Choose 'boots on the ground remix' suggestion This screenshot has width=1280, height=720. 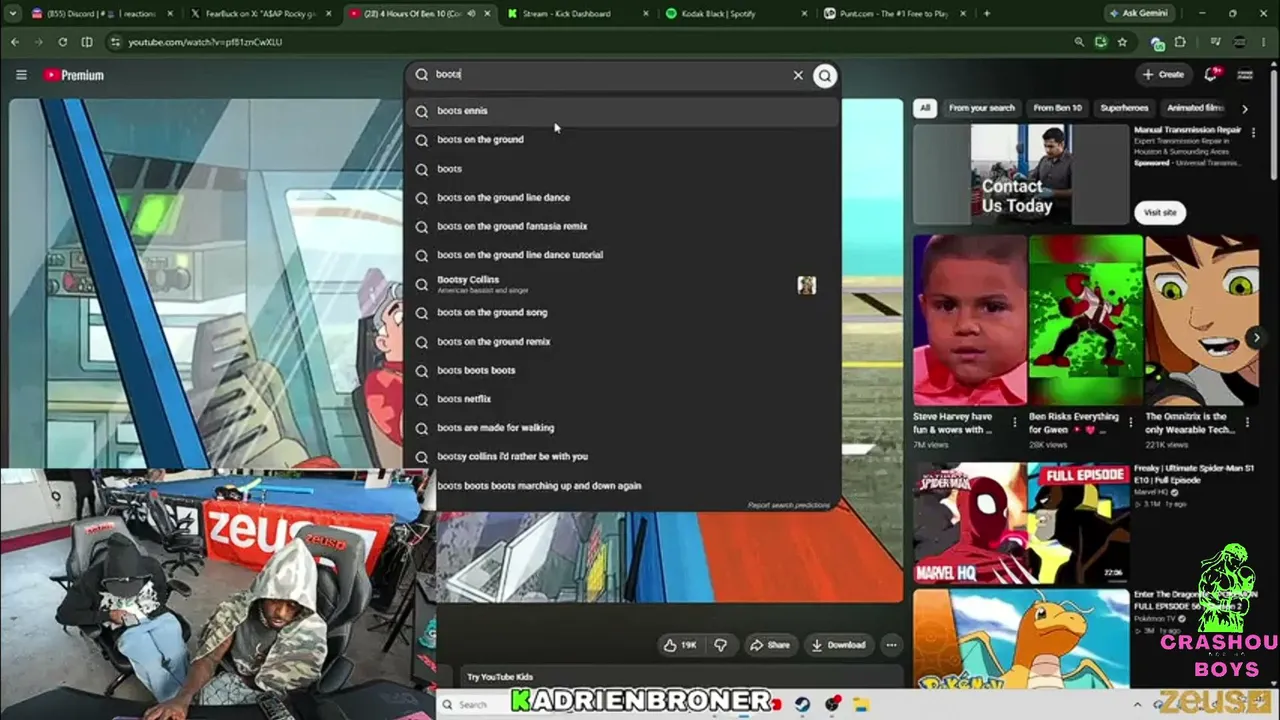coord(622,341)
